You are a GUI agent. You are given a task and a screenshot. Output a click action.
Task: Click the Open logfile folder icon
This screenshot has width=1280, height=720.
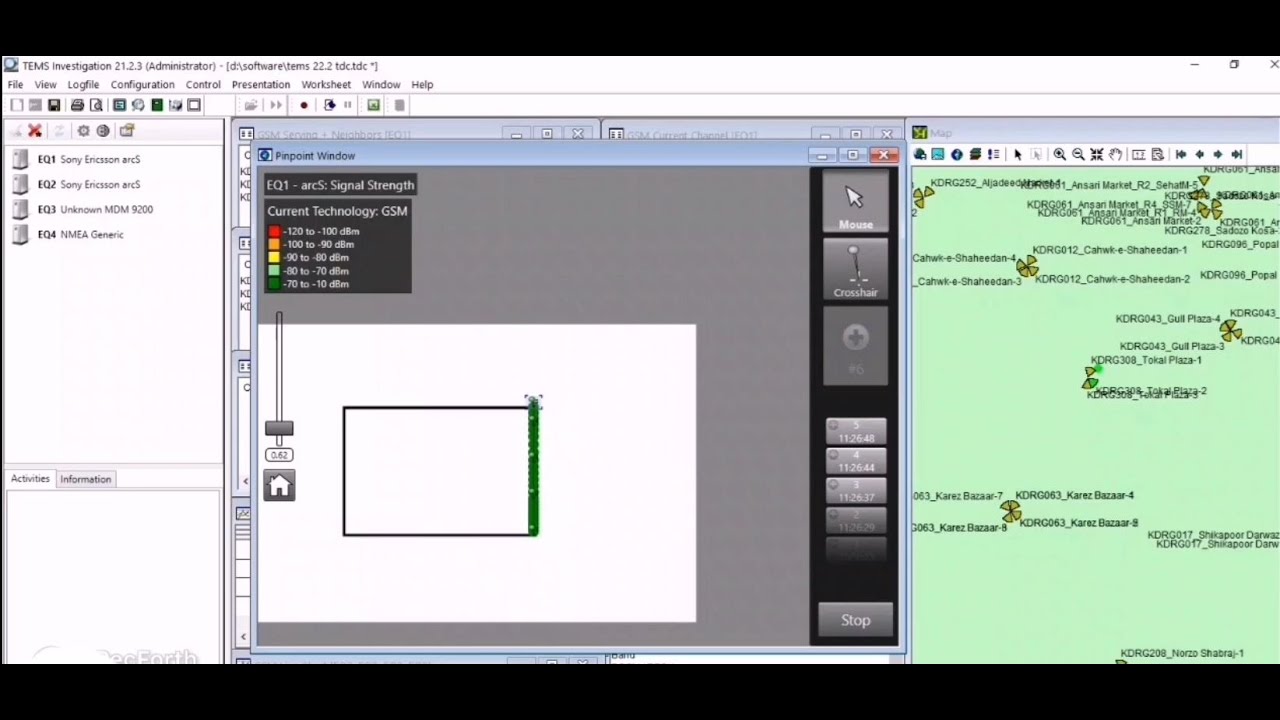click(x=251, y=105)
